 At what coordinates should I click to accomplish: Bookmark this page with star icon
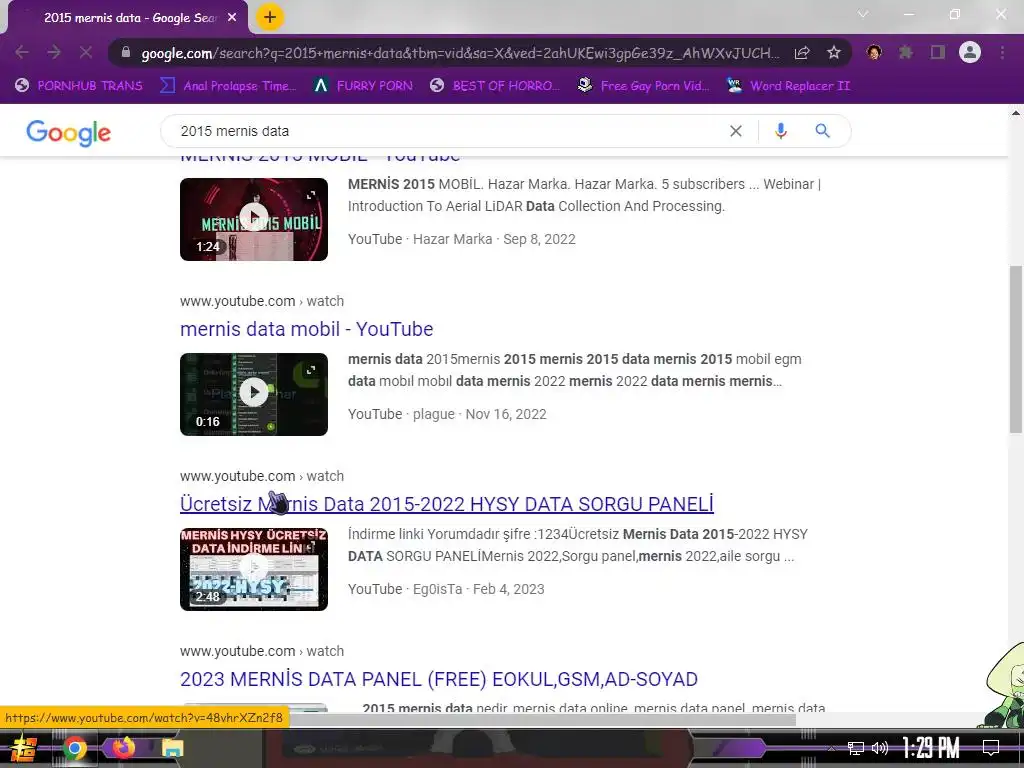[833, 53]
